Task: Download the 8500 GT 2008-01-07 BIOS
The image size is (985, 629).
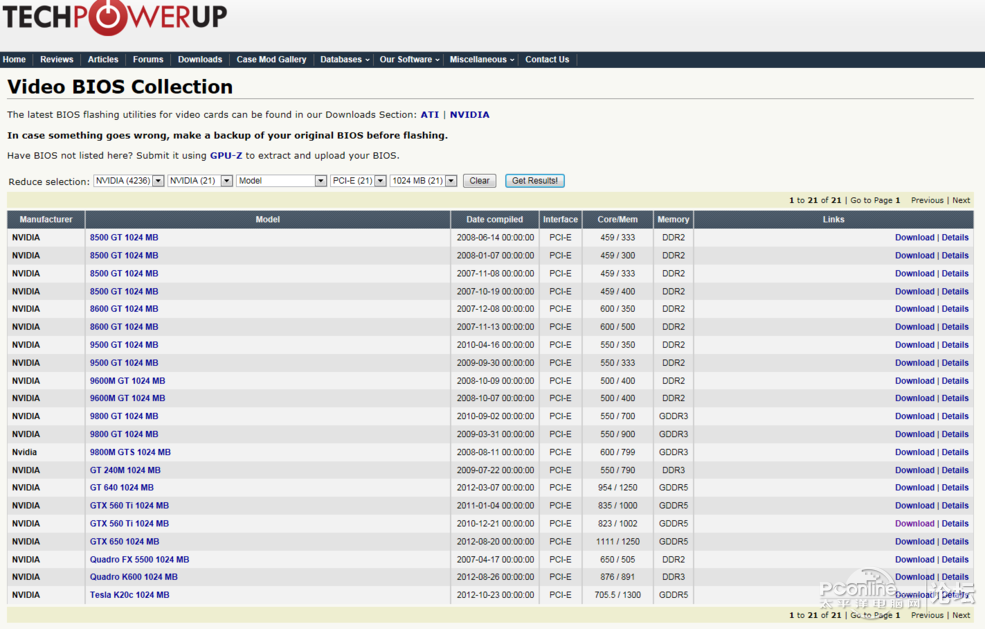Action: click(x=915, y=256)
